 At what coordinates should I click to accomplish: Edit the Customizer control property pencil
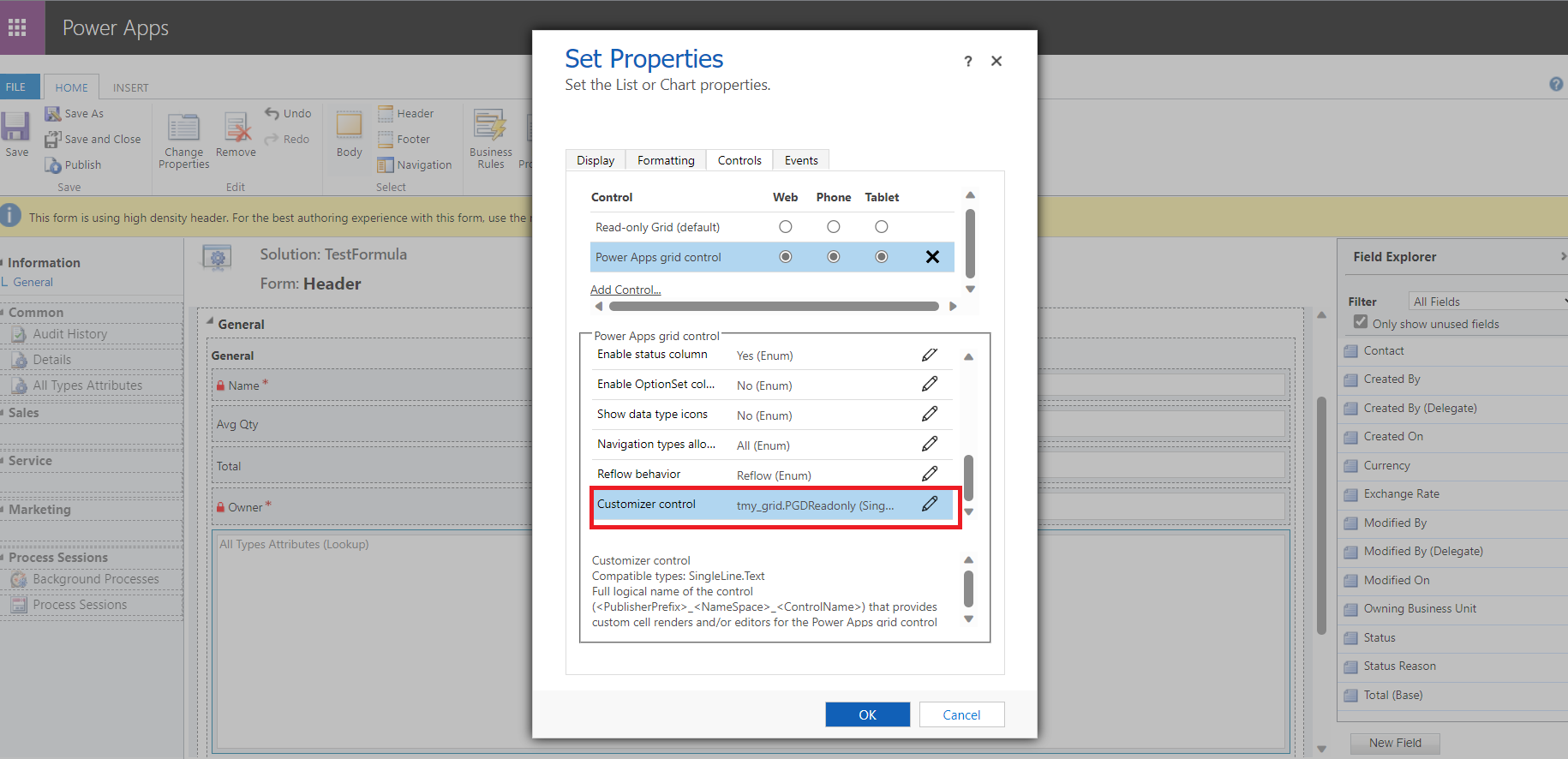(930, 505)
